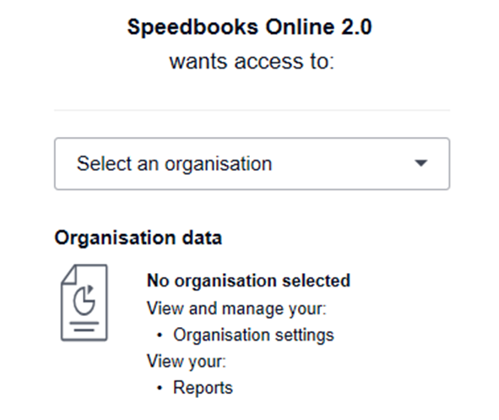Image resolution: width=499 pixels, height=420 pixels.
Task: Click the word 'Online' in the title
Action: point(300,27)
